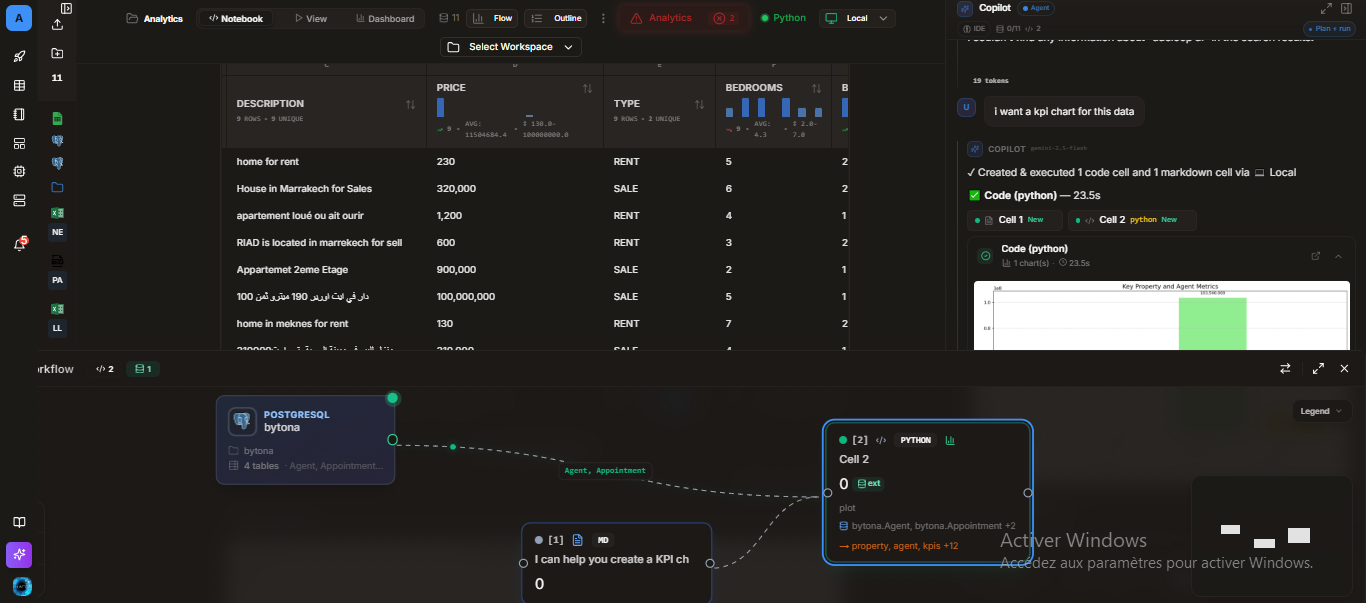1366x603 pixels.
Task: Click the red Analytics errors badge
Action: (x=683, y=18)
